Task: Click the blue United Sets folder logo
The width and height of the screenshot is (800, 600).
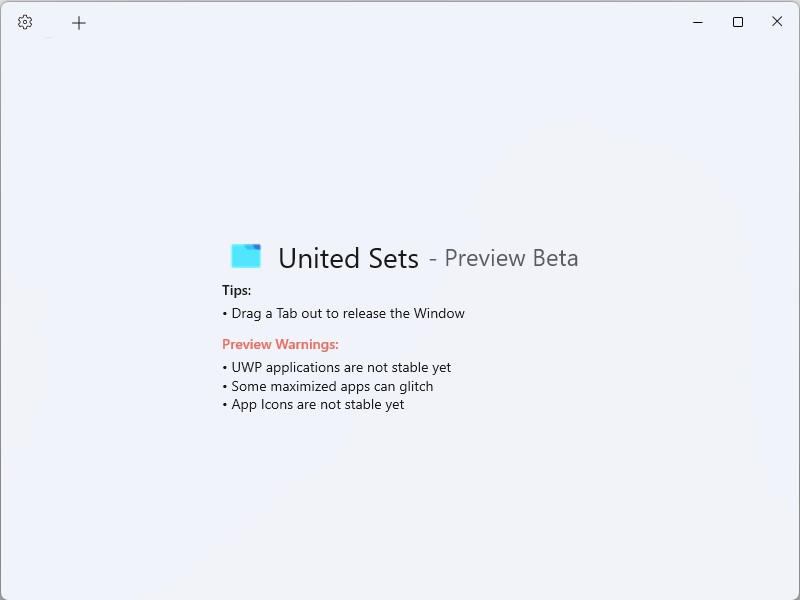Action: (246, 256)
